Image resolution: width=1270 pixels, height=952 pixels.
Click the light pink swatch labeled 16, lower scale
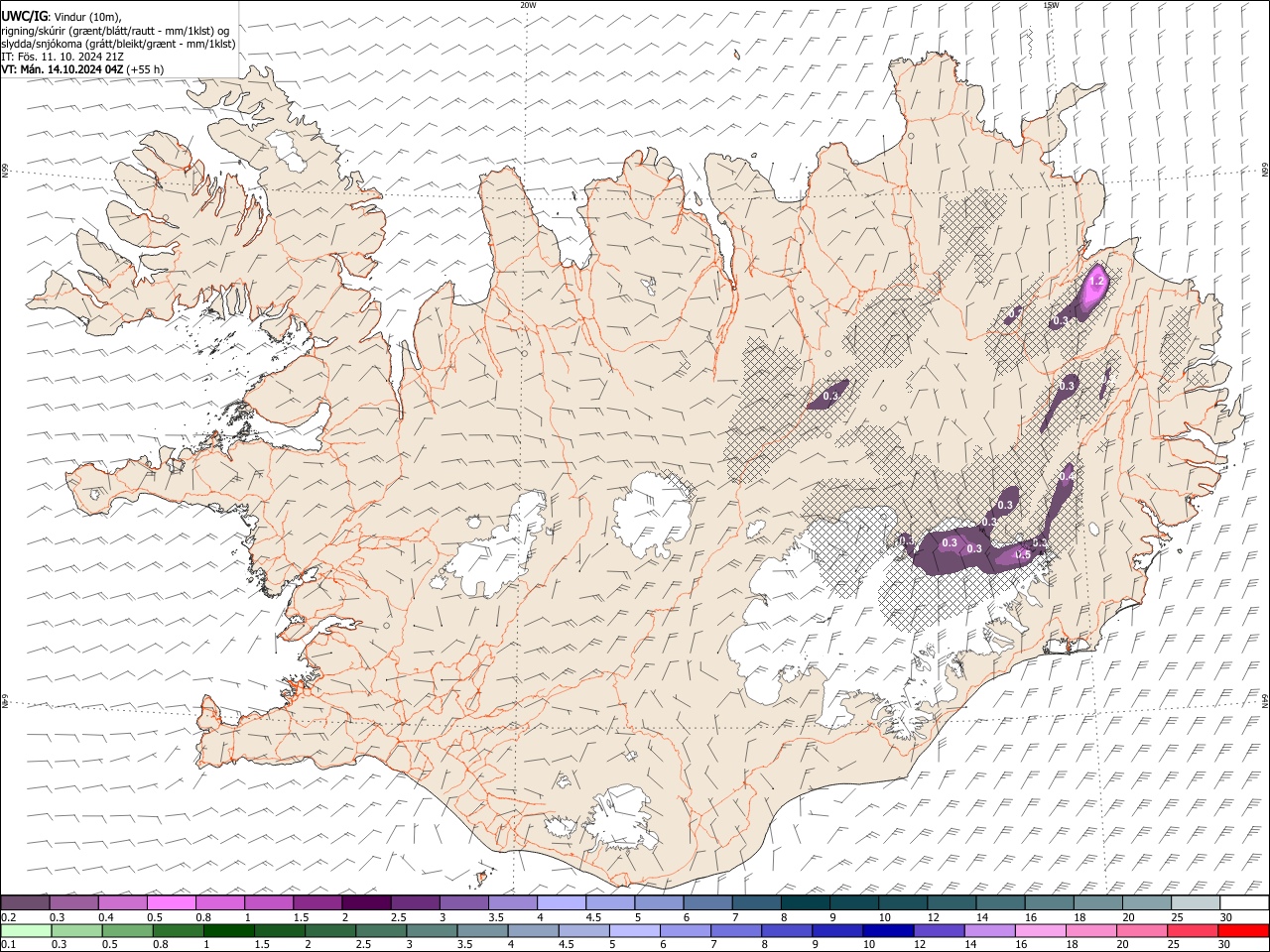(1041, 931)
